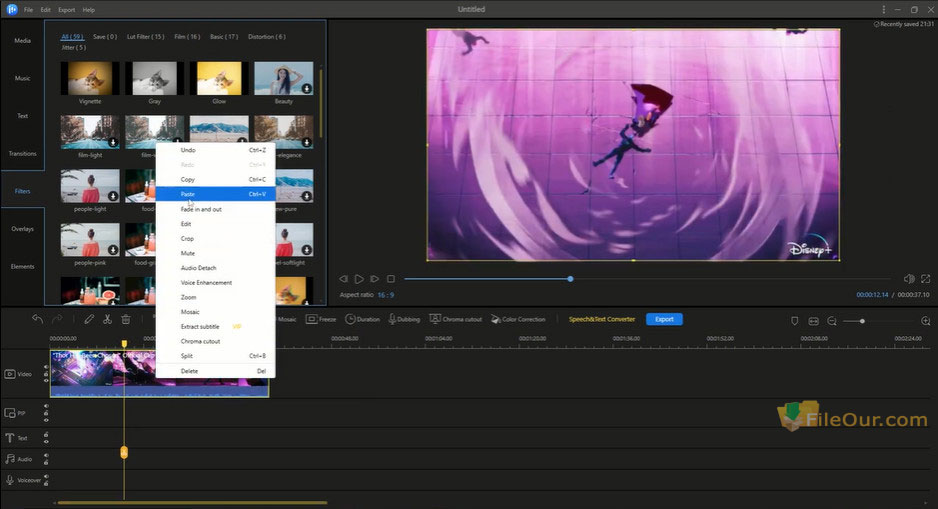Switch to the Distortion (6) tab
The height and width of the screenshot is (509, 938).
point(267,36)
